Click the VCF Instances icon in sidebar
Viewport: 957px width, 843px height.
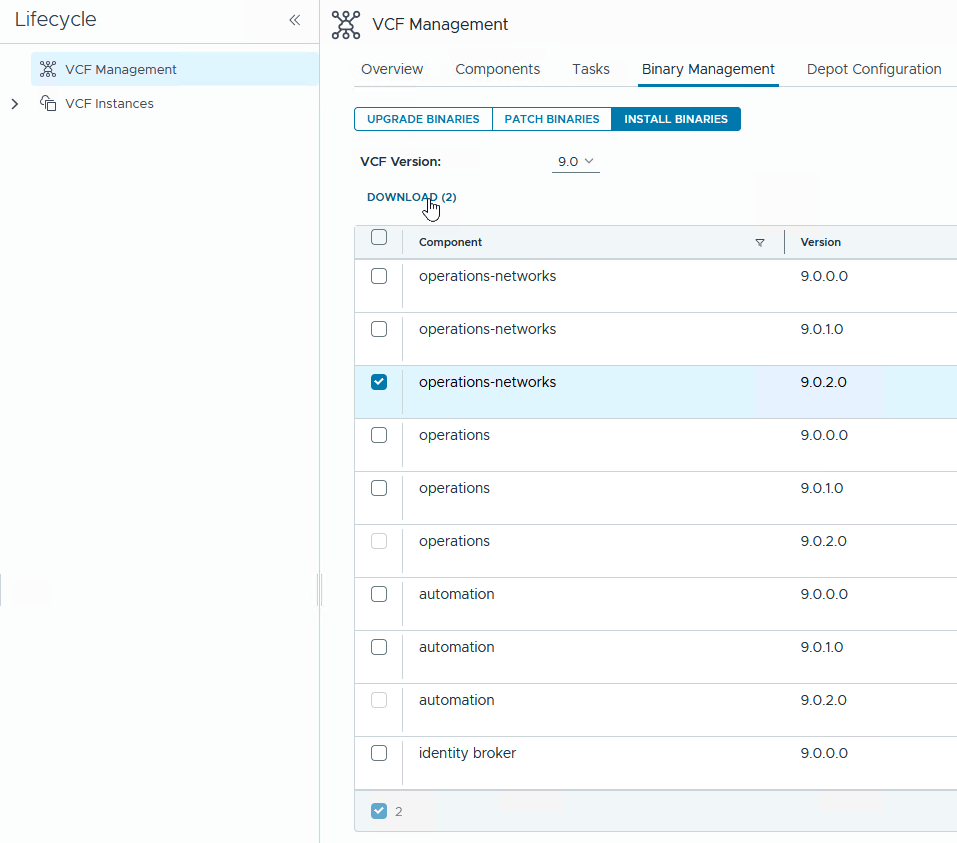point(48,104)
